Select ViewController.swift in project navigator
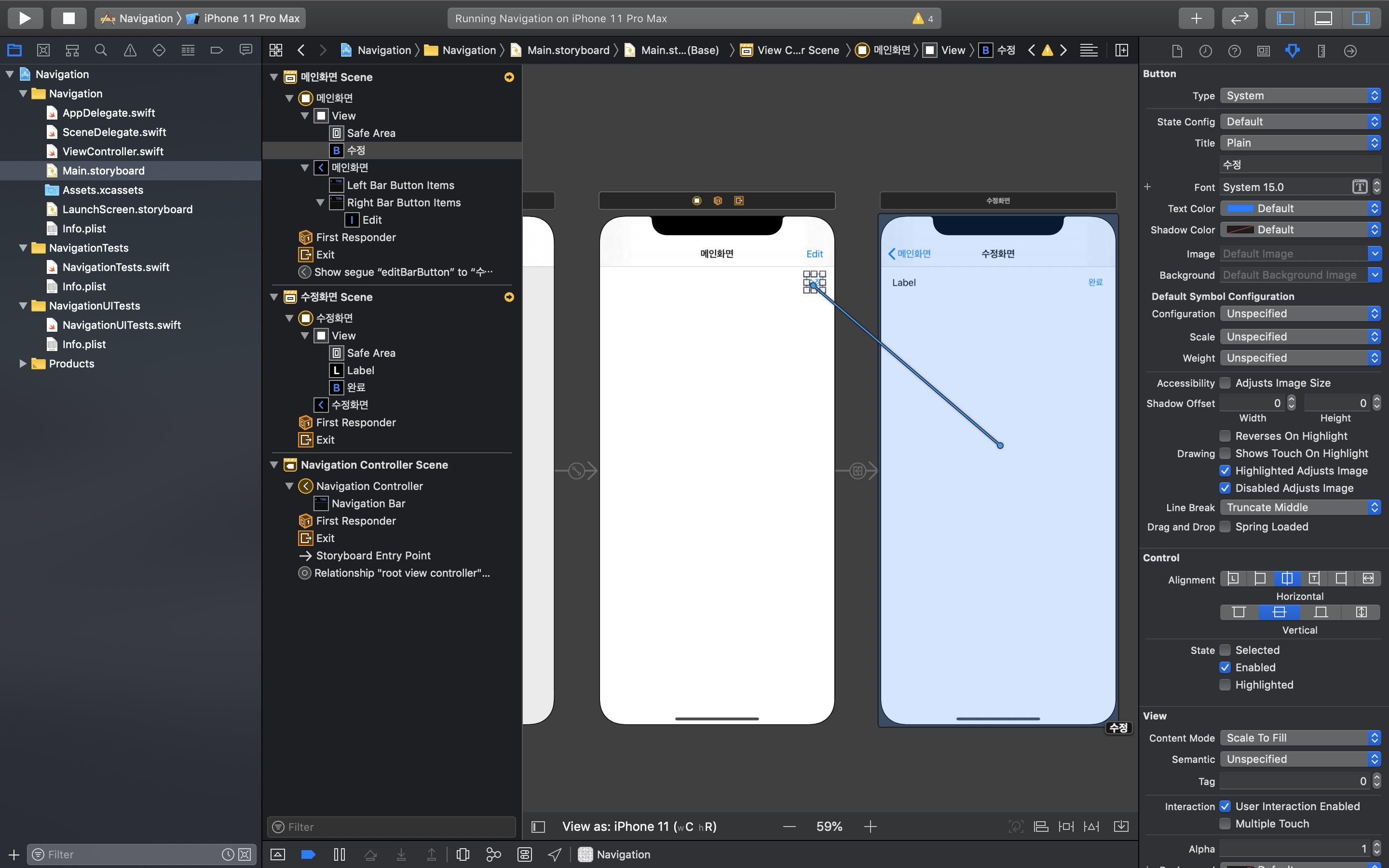 click(112, 151)
